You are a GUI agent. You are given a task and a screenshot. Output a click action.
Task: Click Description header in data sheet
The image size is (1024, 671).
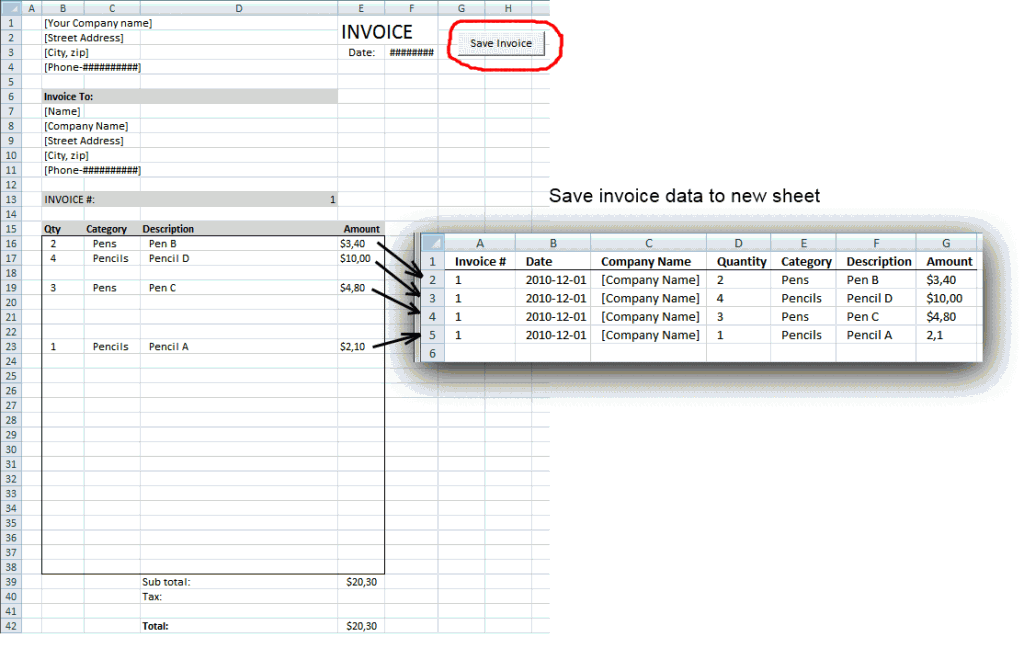tap(878, 262)
